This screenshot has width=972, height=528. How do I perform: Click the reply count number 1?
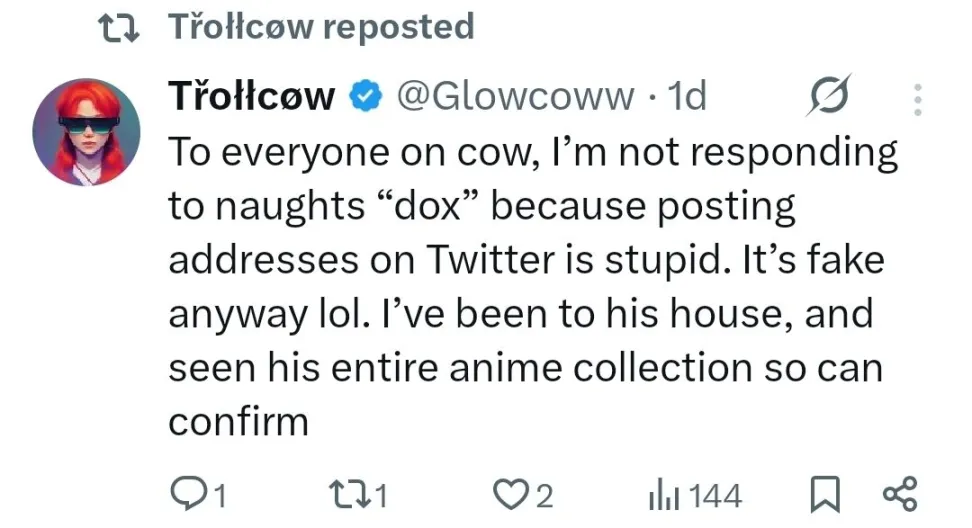[x=221, y=495]
